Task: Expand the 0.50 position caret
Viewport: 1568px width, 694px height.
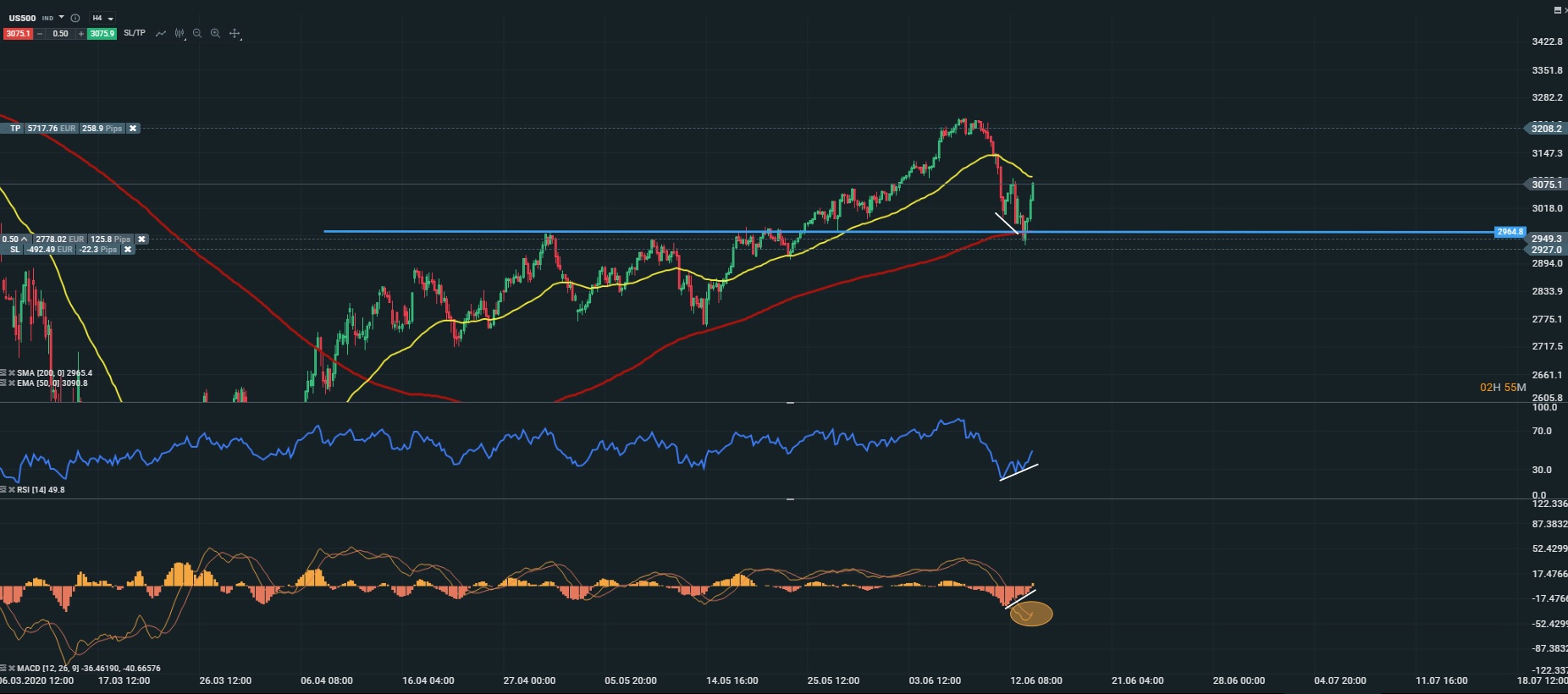Action: pos(24,240)
